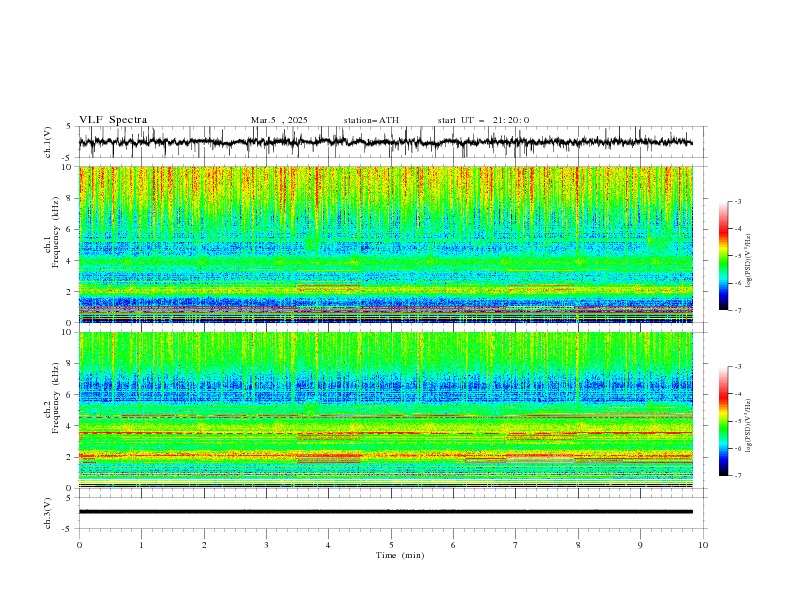Click time axis tick label '0'
This screenshot has width=792, height=612.
click(x=79, y=545)
